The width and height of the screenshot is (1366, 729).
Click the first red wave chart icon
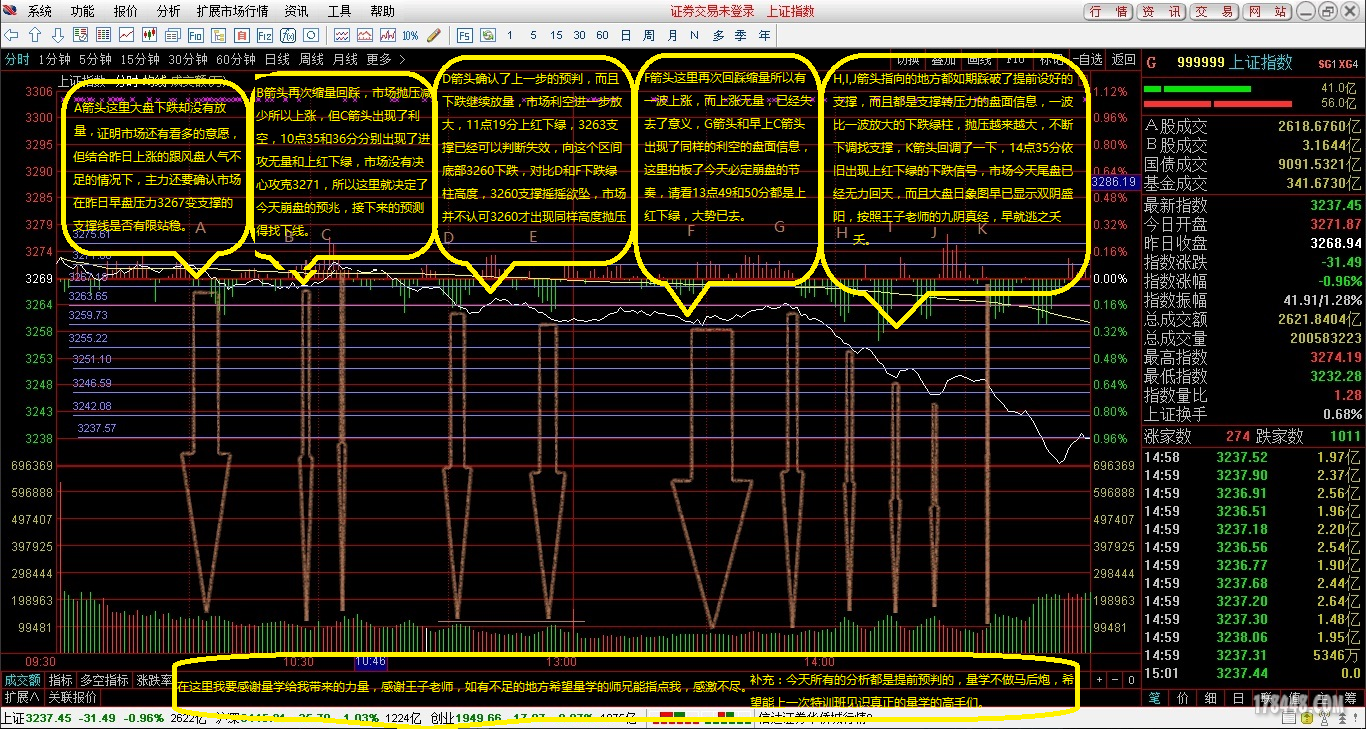[341, 35]
